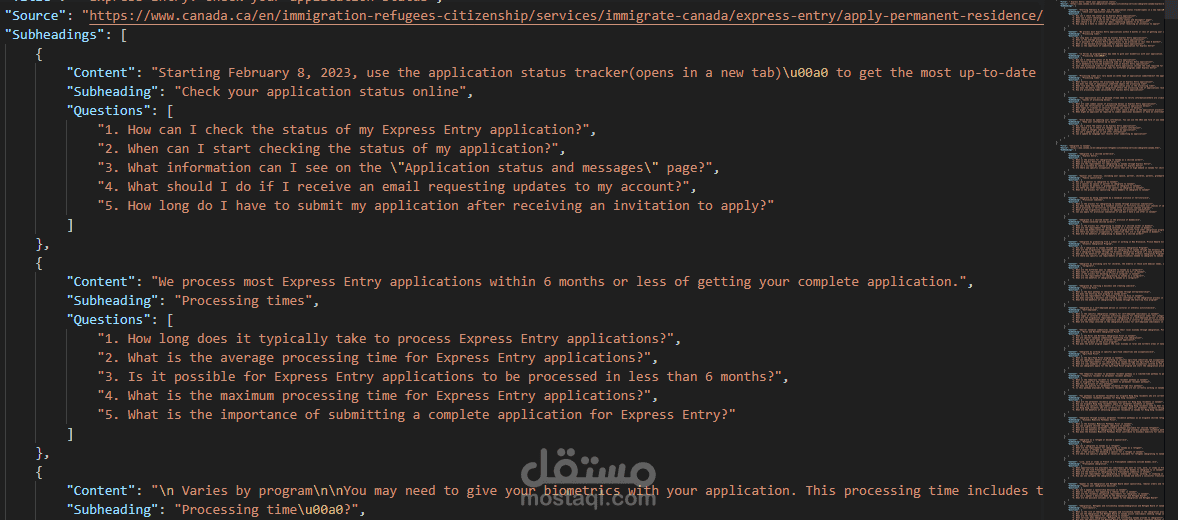
Task: Click the value "Check your application status online"
Action: [320, 92]
